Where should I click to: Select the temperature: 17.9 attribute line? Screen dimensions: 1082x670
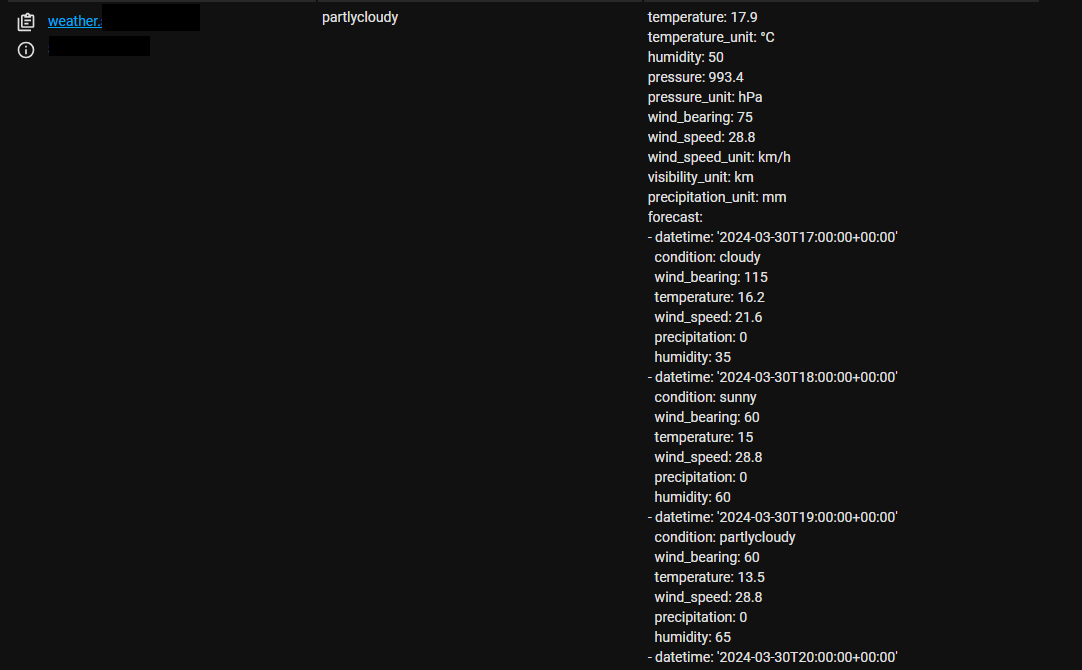point(702,17)
